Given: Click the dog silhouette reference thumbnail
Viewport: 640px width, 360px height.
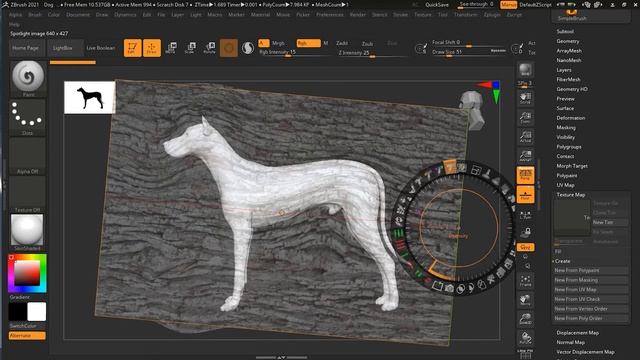Looking at the screenshot, I should click(90, 98).
